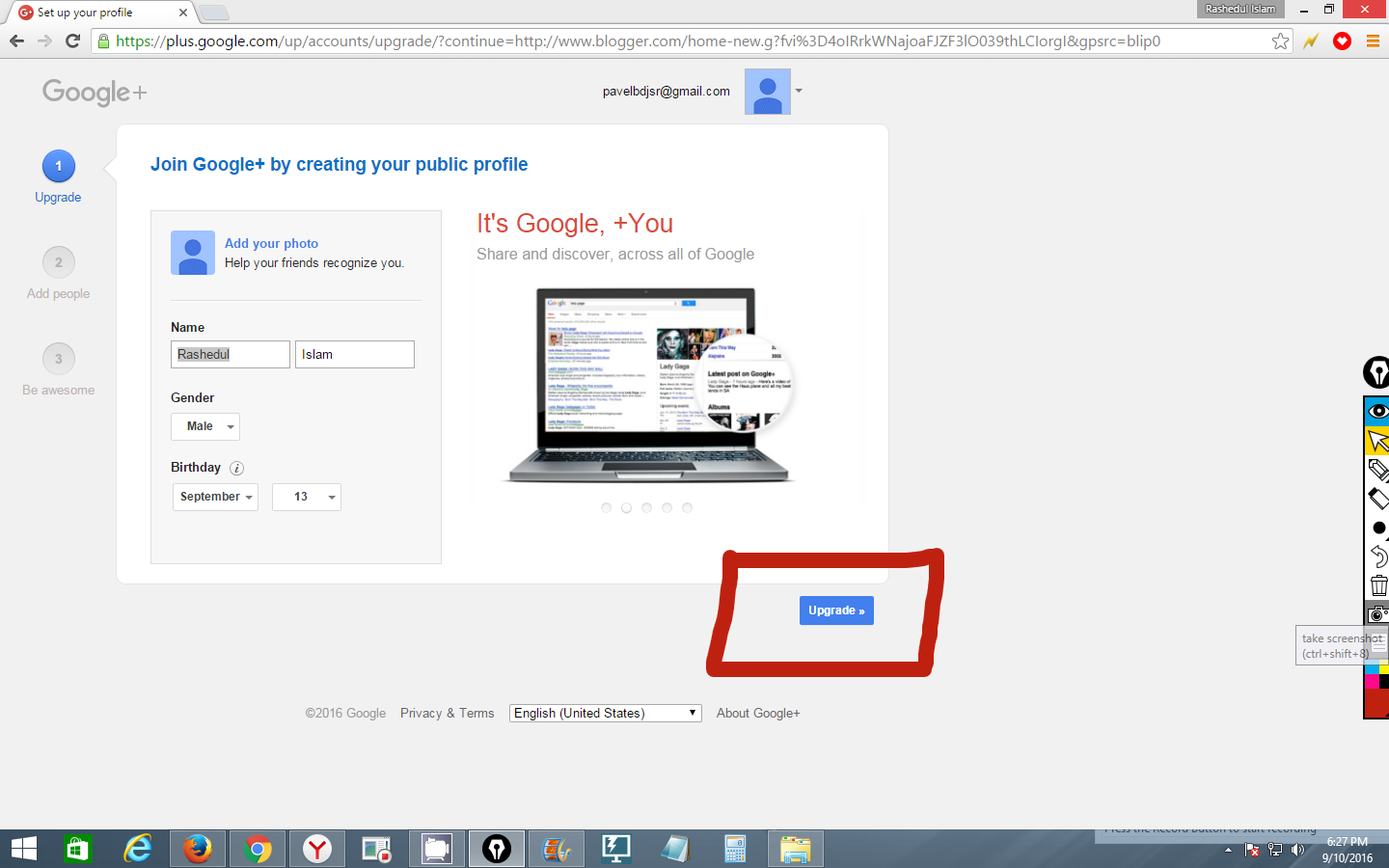Open the English (United States) language dropdown

[605, 714]
